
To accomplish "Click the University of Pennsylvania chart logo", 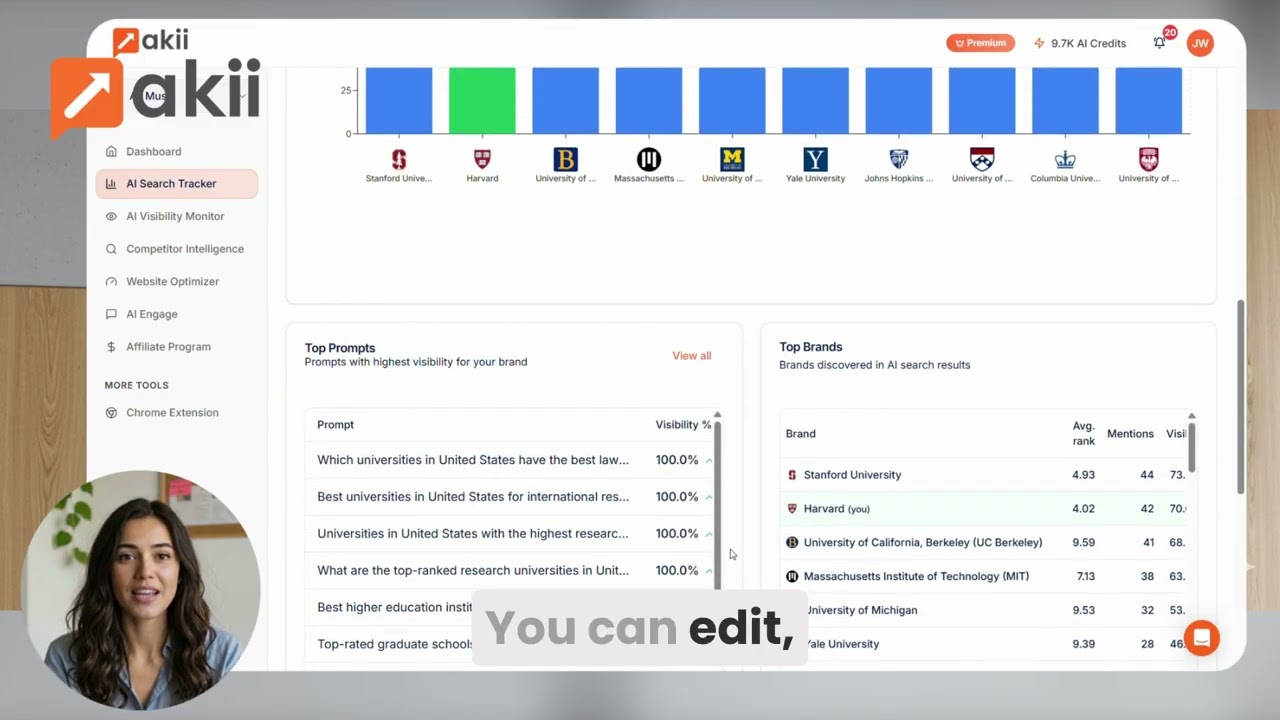I will (x=982, y=159).
